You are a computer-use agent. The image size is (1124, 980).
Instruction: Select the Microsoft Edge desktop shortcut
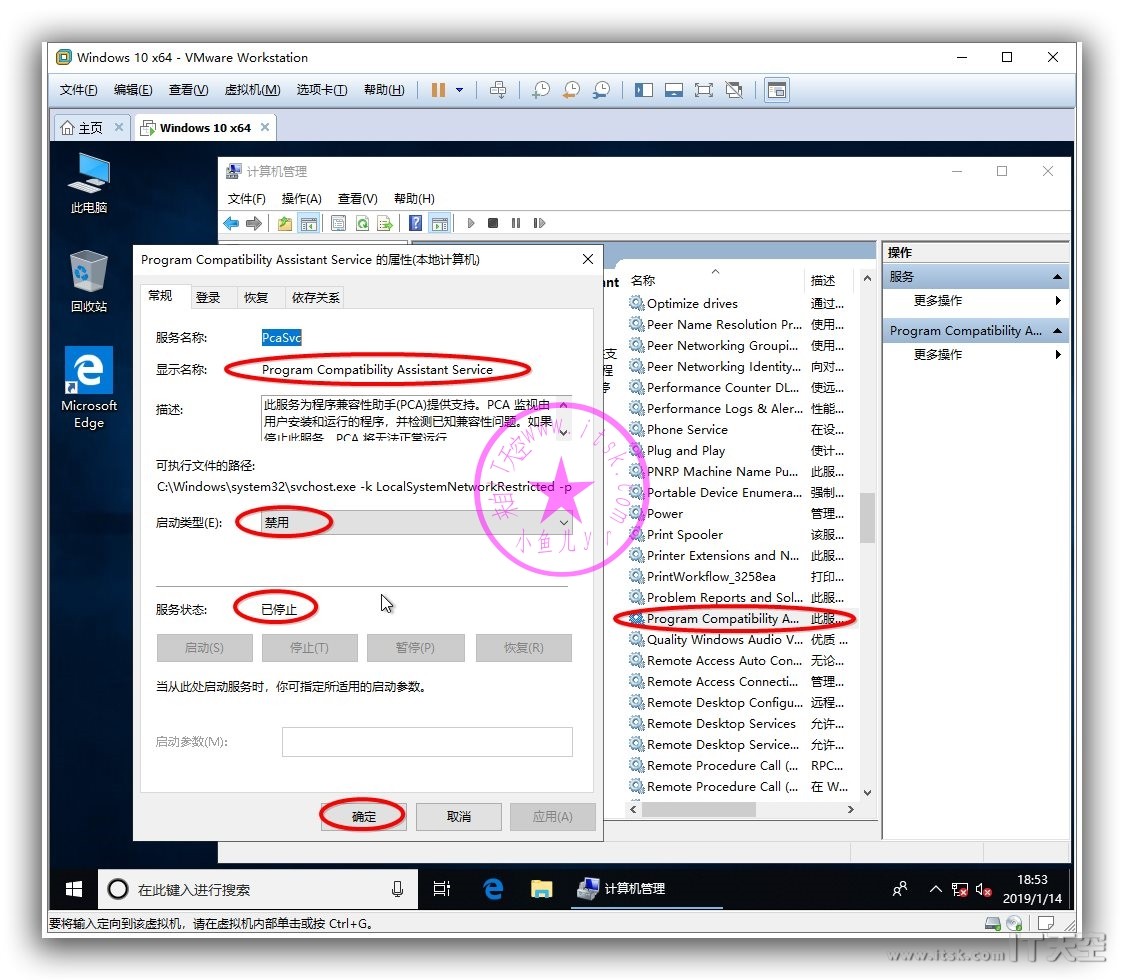[x=89, y=388]
